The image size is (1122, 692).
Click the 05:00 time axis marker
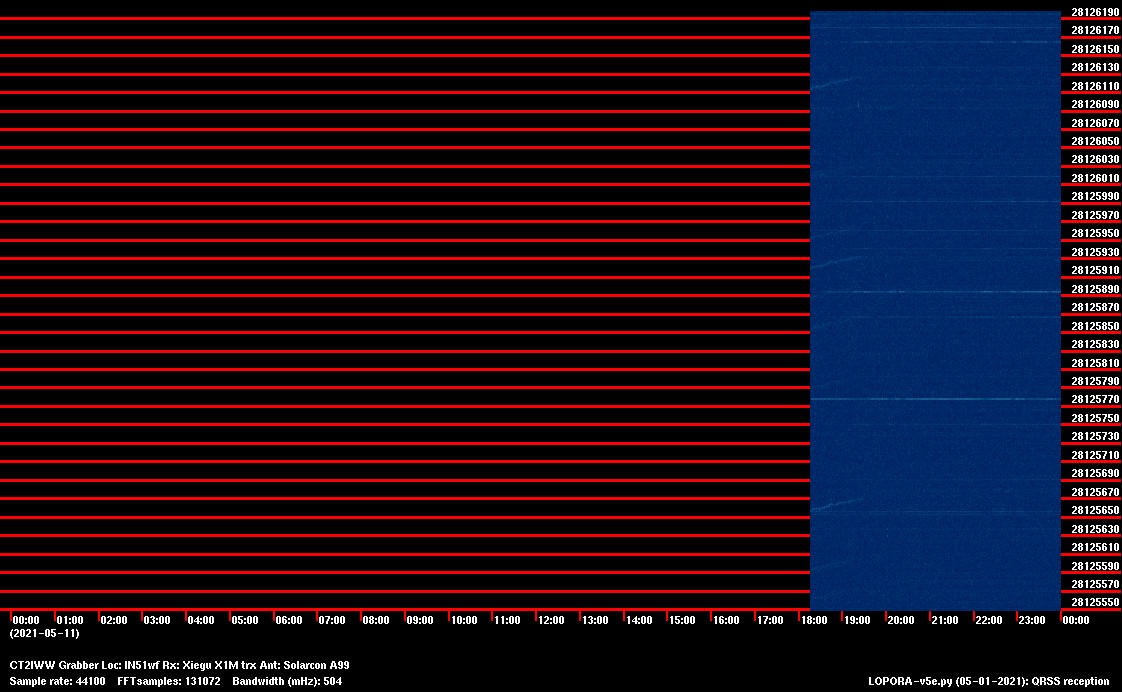click(245, 620)
